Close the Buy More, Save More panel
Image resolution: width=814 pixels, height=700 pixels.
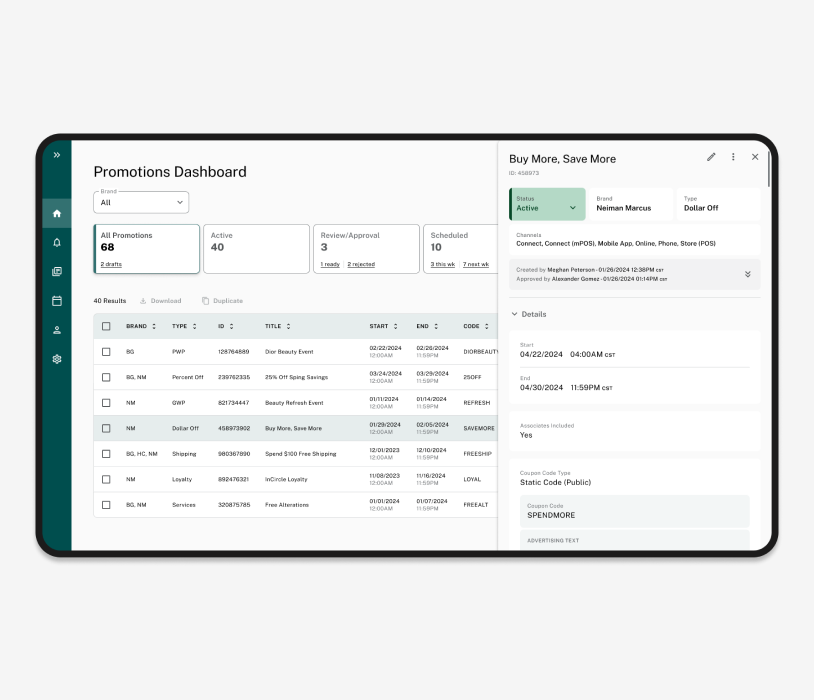tap(755, 157)
